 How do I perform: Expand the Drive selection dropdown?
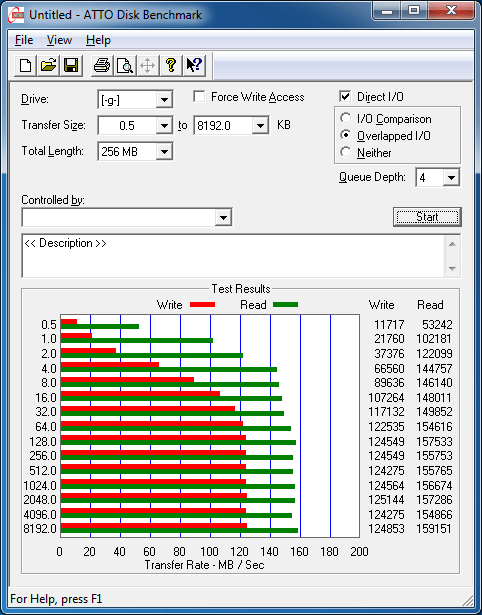point(164,100)
